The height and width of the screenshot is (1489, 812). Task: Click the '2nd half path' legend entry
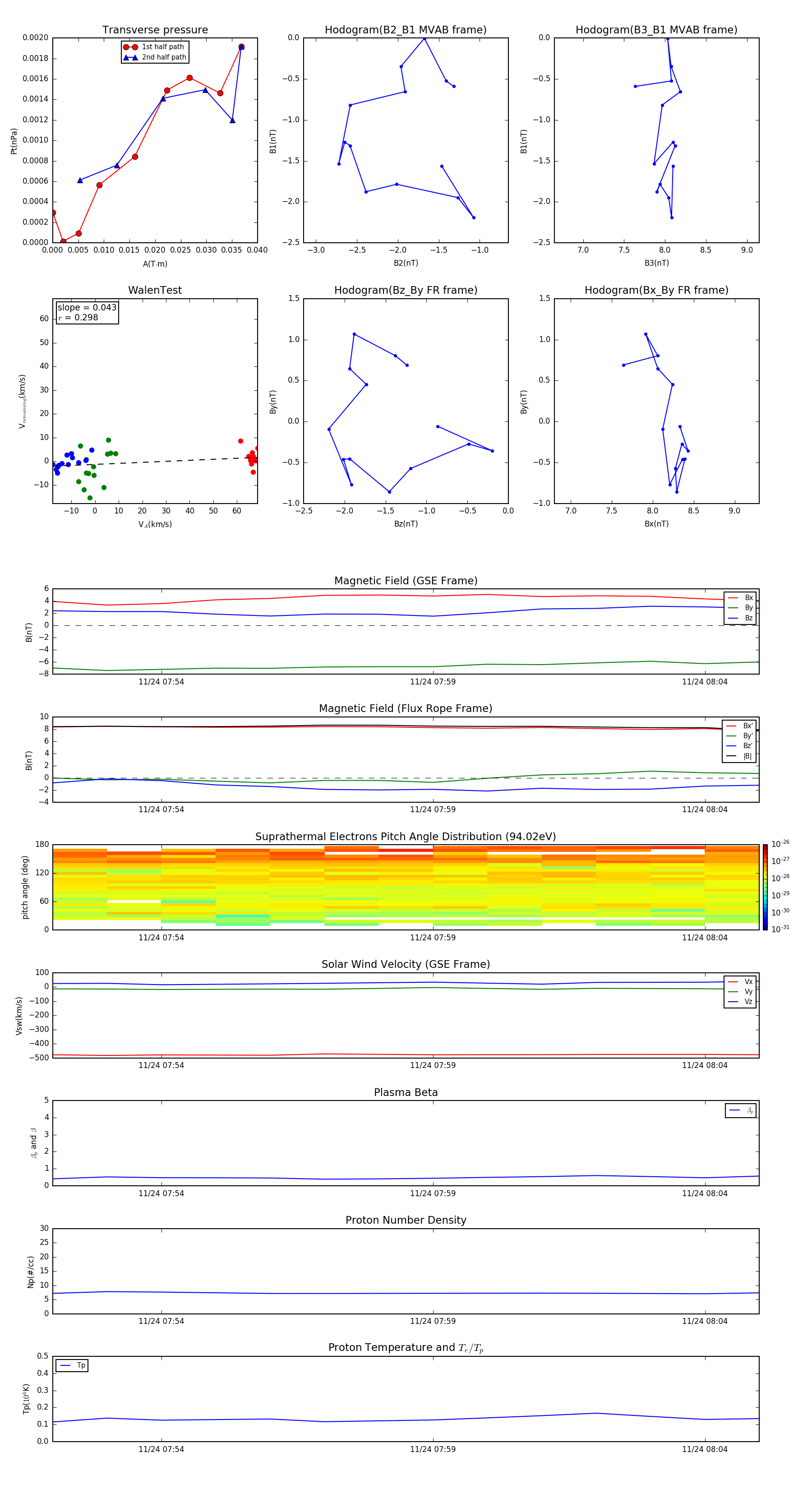pyautogui.click(x=154, y=57)
